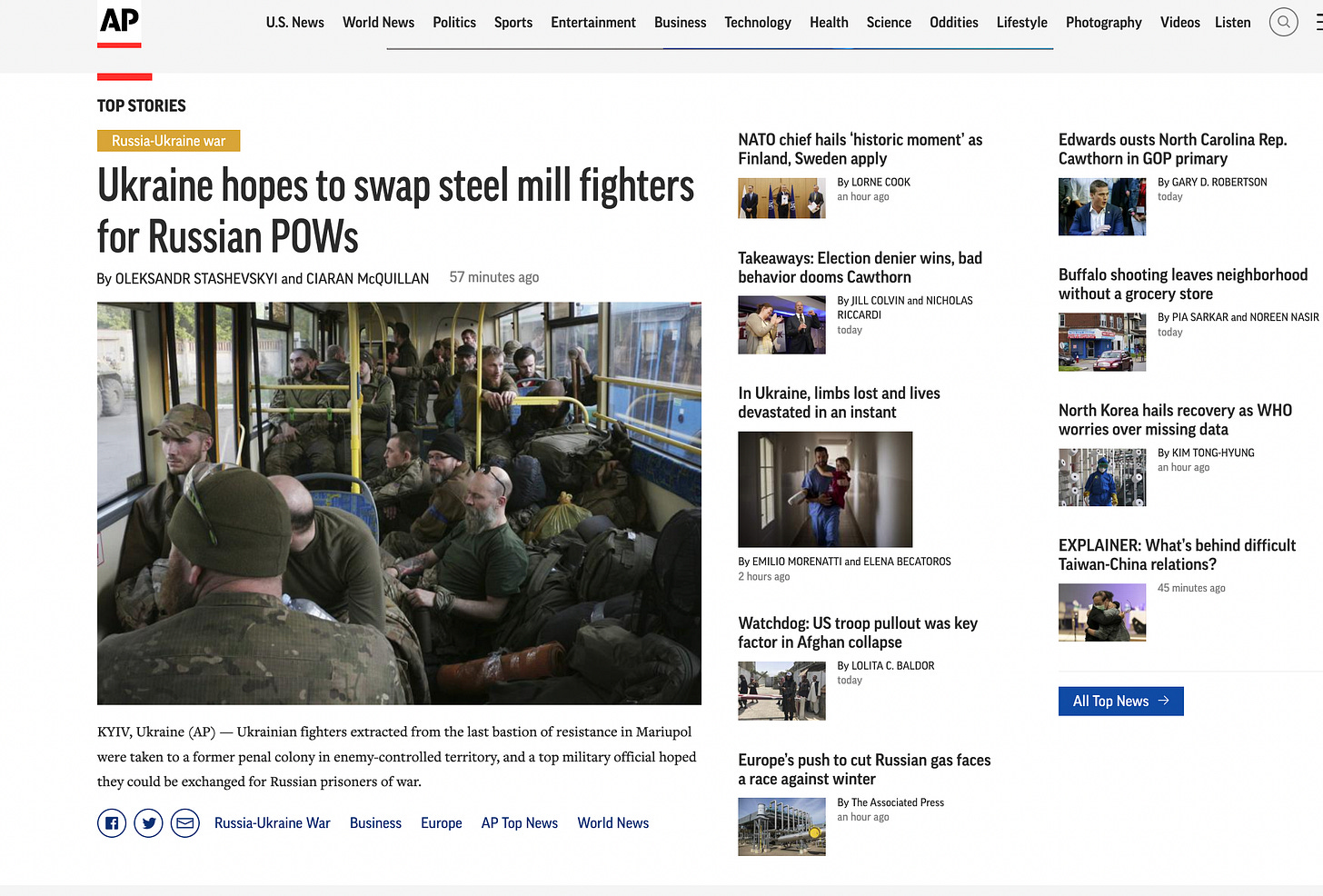The width and height of the screenshot is (1323, 896).
Task: Click the World News topic link below article
Action: coord(613,823)
